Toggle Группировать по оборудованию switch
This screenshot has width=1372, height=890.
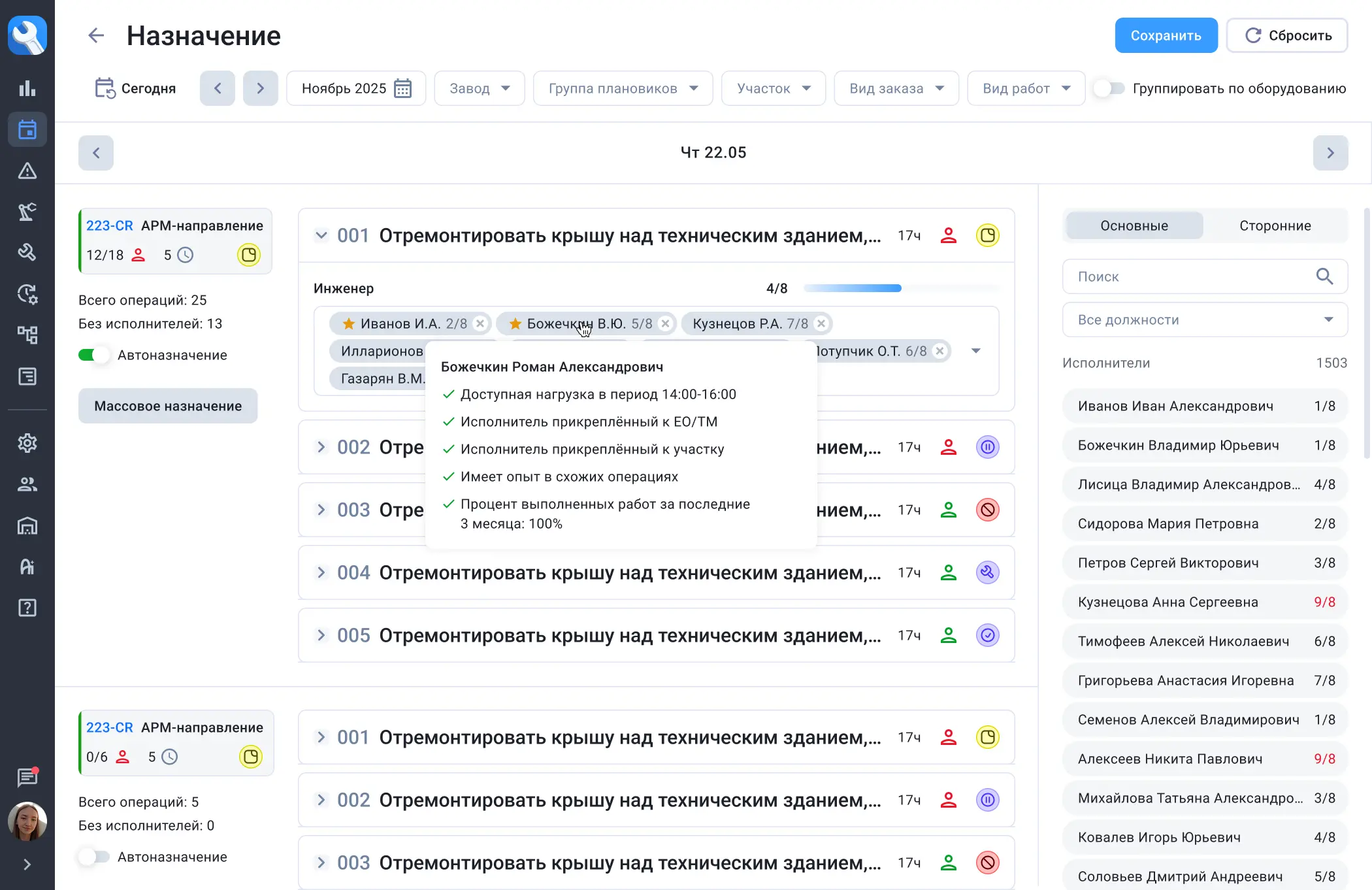pyautogui.click(x=1109, y=88)
